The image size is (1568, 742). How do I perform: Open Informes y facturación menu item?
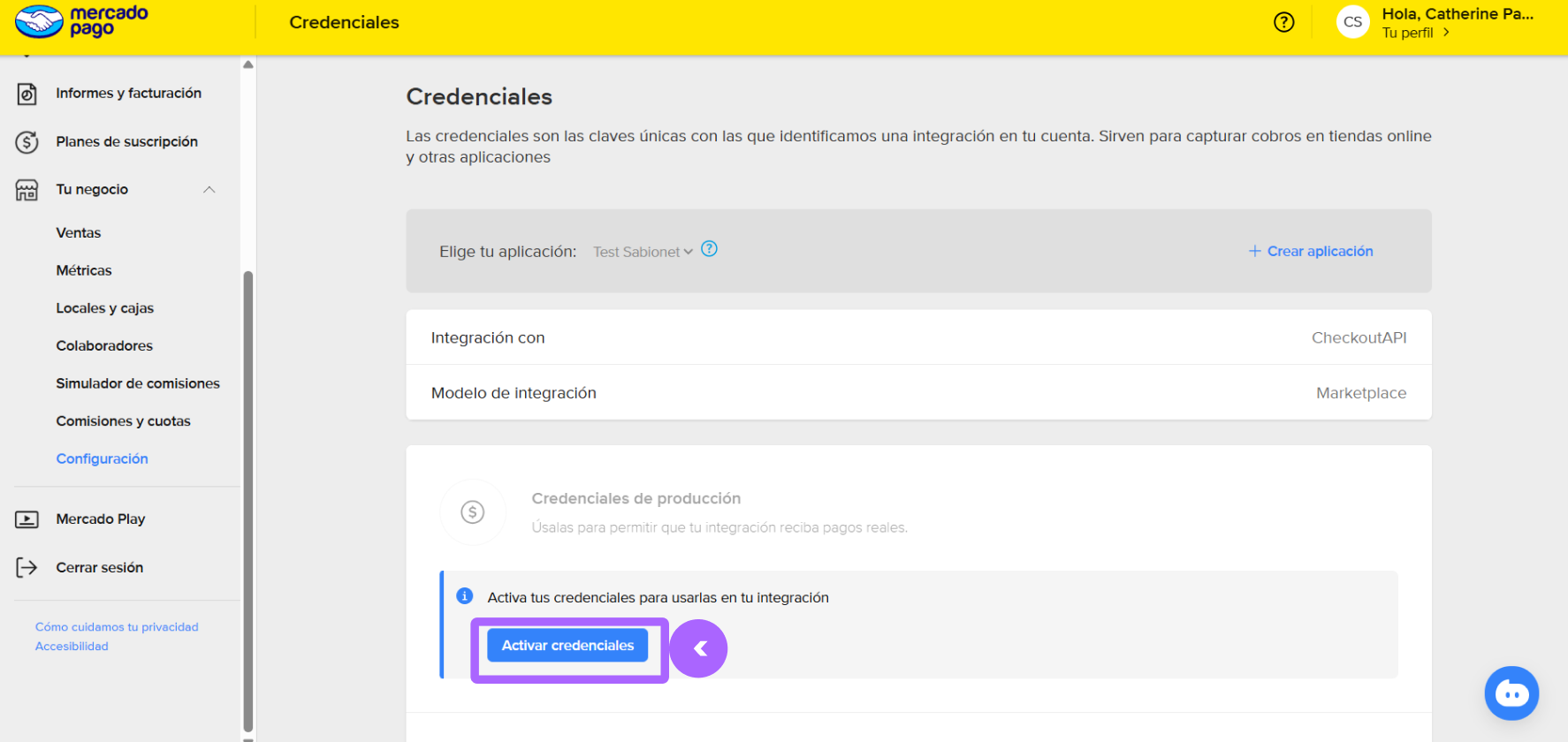coord(129,94)
